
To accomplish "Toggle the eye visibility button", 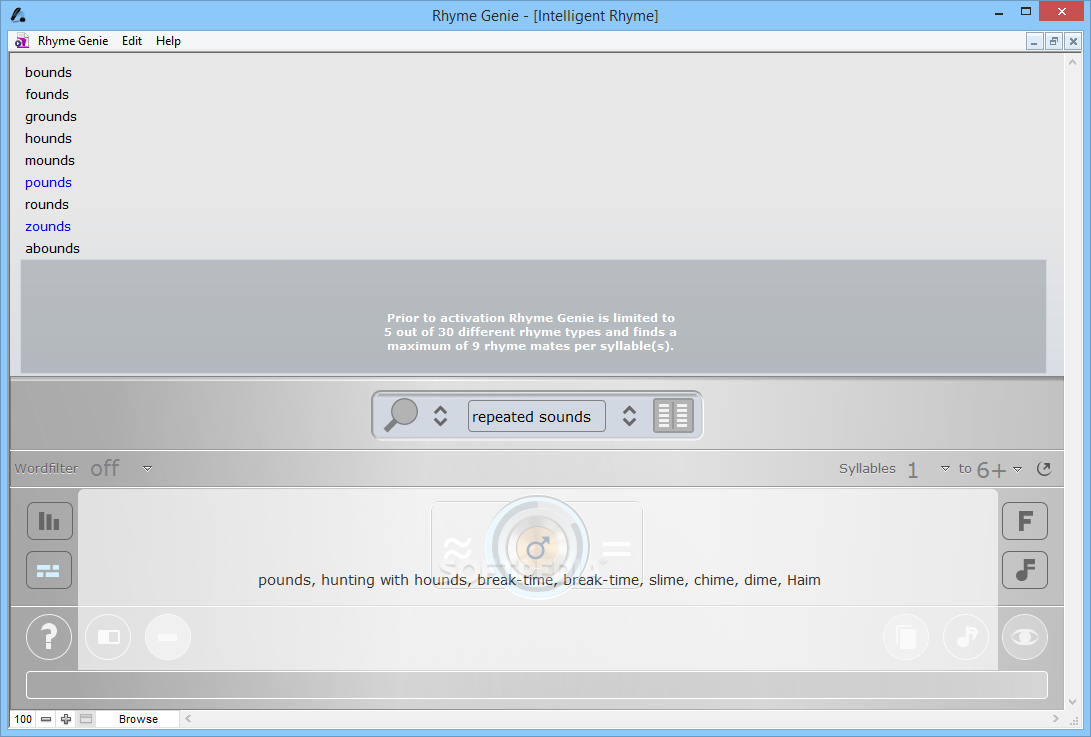I will (x=1025, y=637).
